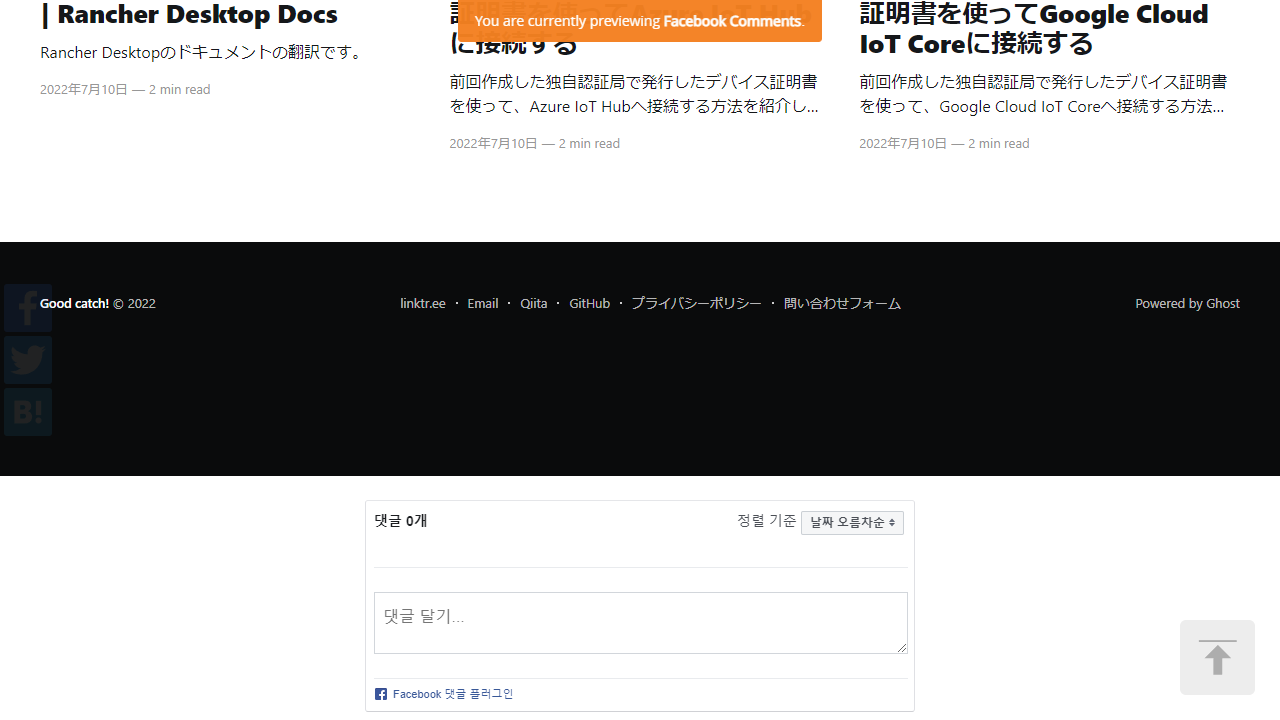Open the GitHub footer link
1280x720 pixels.
pos(589,304)
